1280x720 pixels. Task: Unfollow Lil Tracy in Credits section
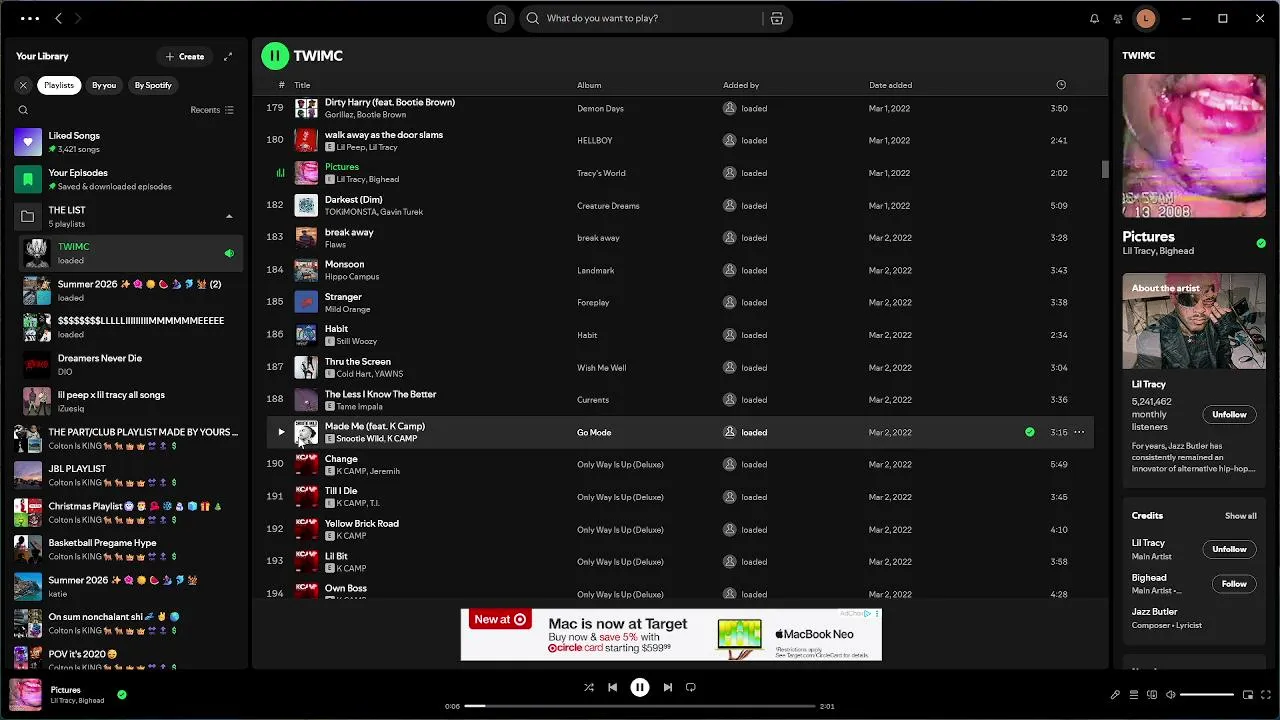pyautogui.click(x=1229, y=549)
